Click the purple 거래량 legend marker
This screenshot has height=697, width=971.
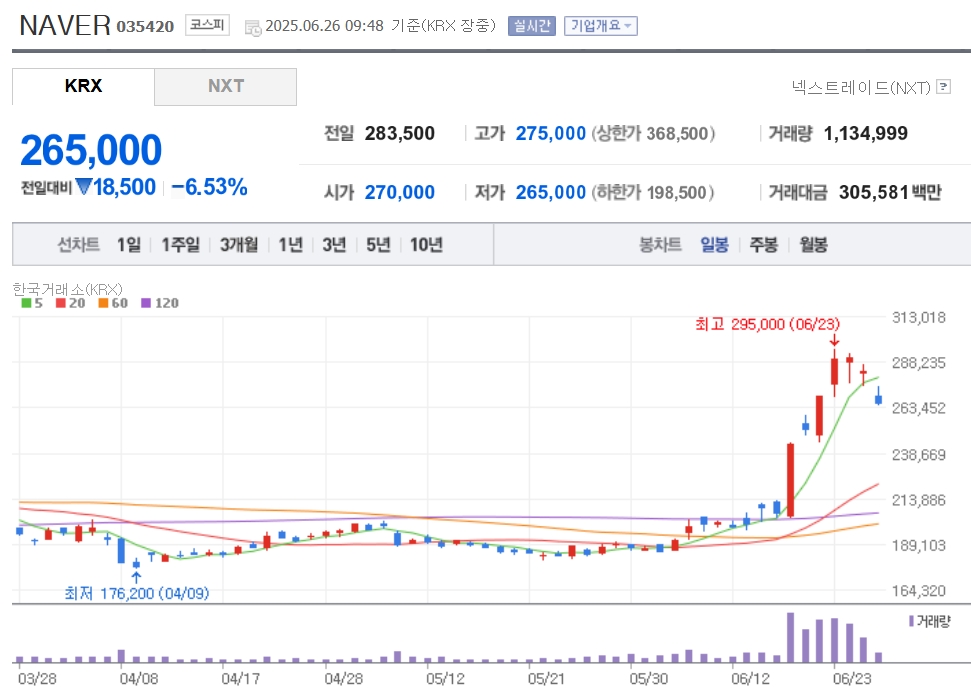pyautogui.click(x=911, y=621)
